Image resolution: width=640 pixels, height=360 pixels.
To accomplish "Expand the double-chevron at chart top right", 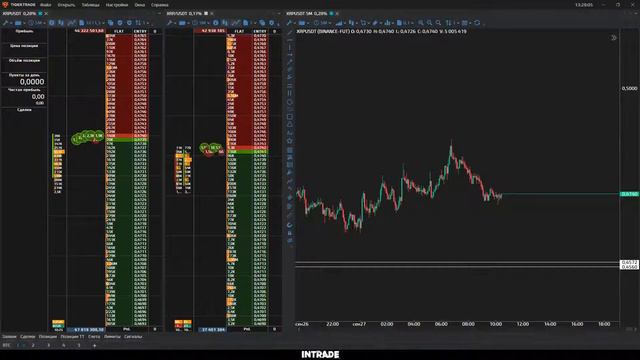I will [x=613, y=38].
